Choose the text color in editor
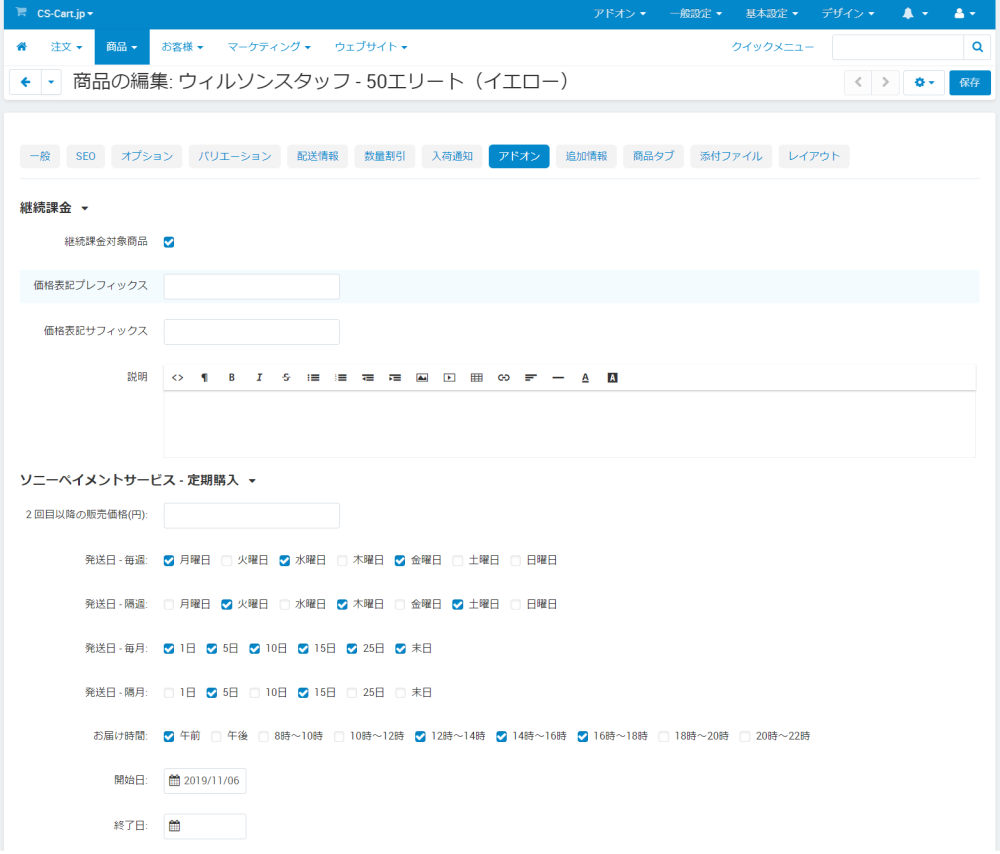This screenshot has width=1000, height=854. pyautogui.click(x=585, y=378)
